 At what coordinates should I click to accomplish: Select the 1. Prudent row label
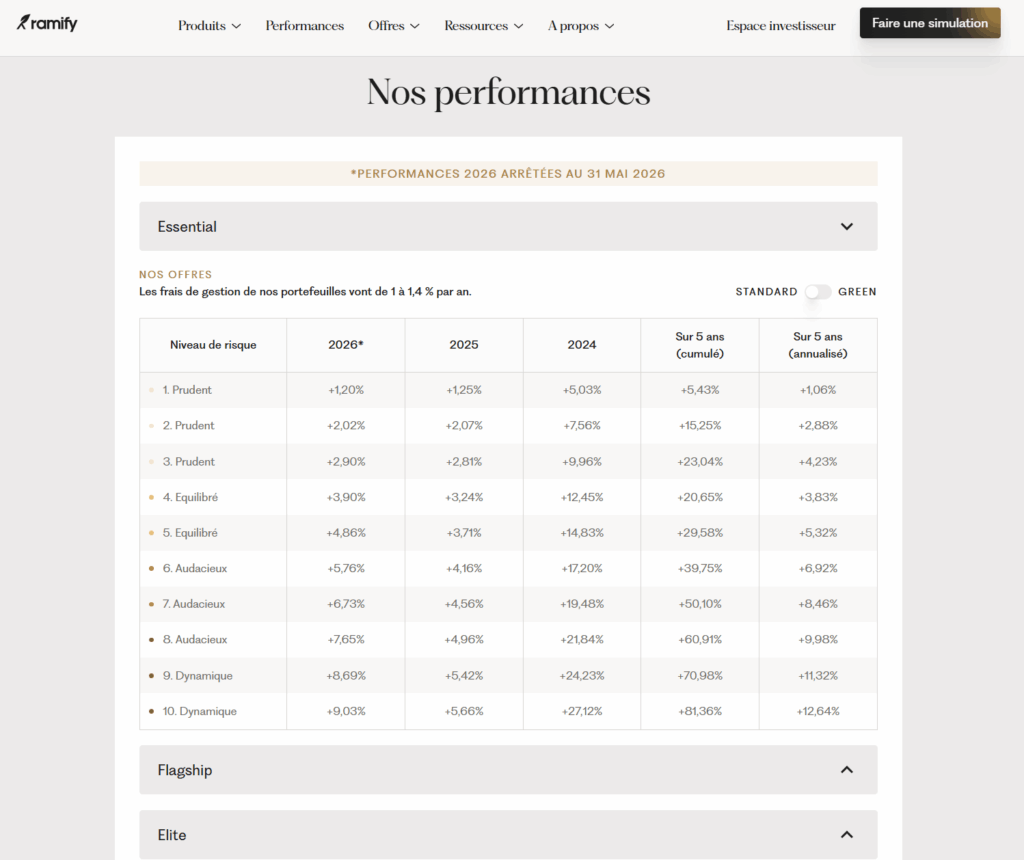coord(187,390)
